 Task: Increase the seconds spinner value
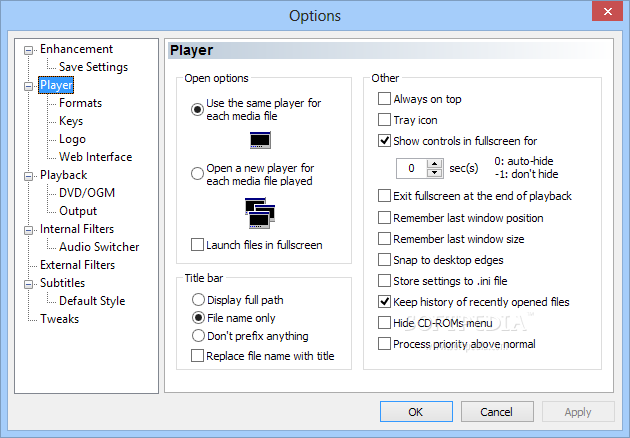pyautogui.click(x=434, y=164)
